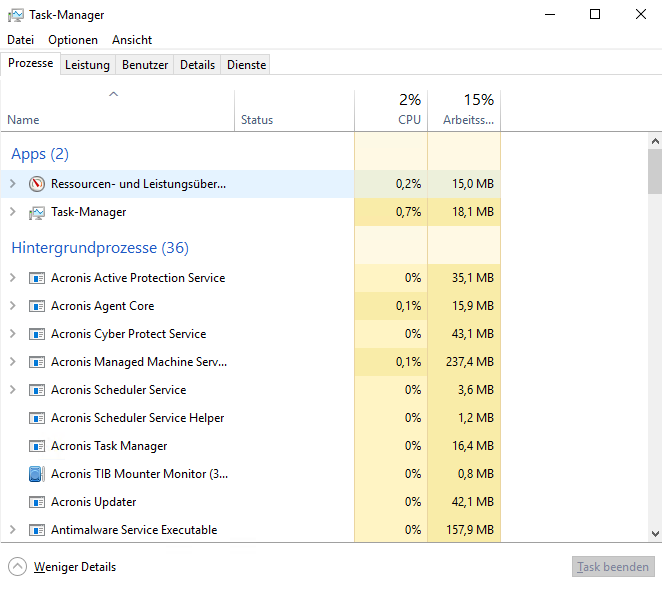Click the Task beenden button
The width and height of the screenshot is (662, 590).
pyautogui.click(x=613, y=567)
